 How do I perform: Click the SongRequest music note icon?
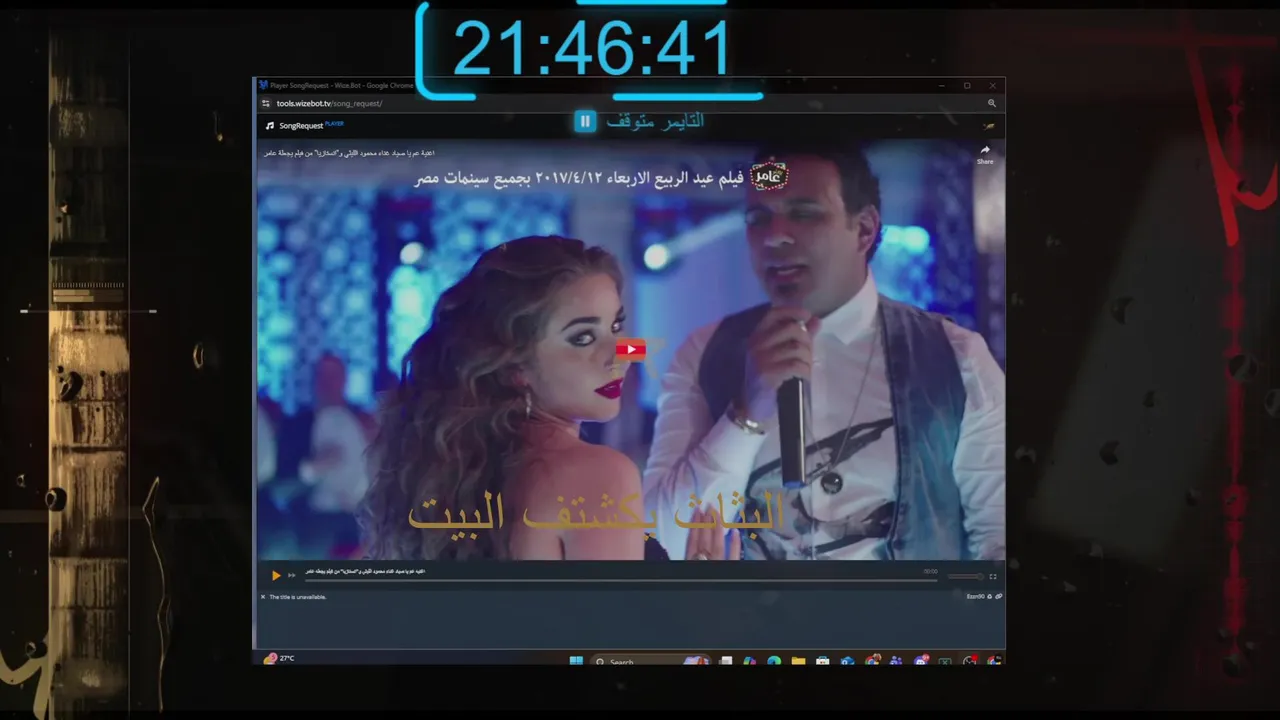coord(270,126)
